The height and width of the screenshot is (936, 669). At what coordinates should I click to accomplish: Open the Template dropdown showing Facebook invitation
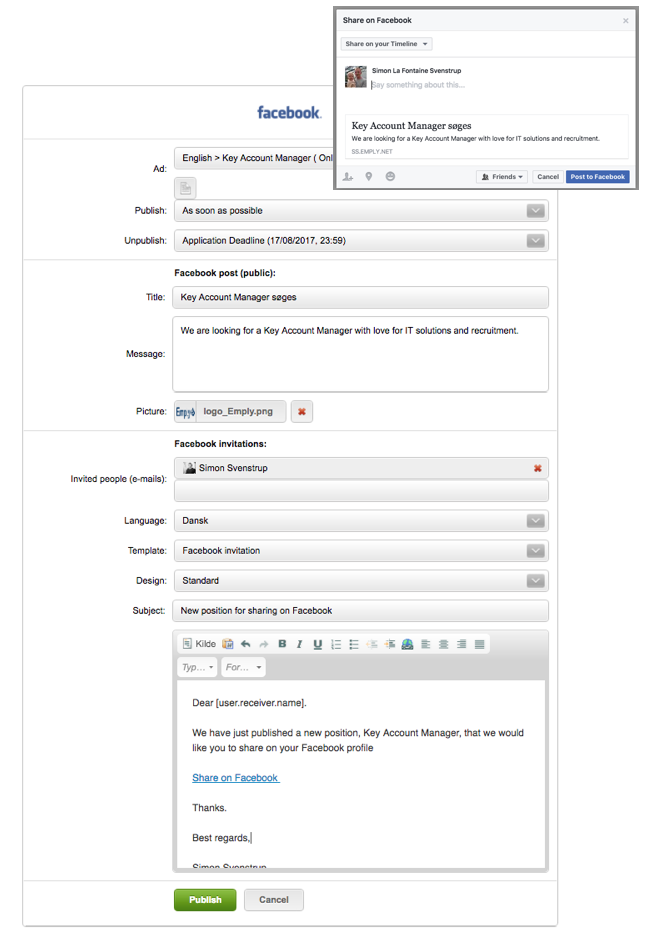[x=361, y=550]
